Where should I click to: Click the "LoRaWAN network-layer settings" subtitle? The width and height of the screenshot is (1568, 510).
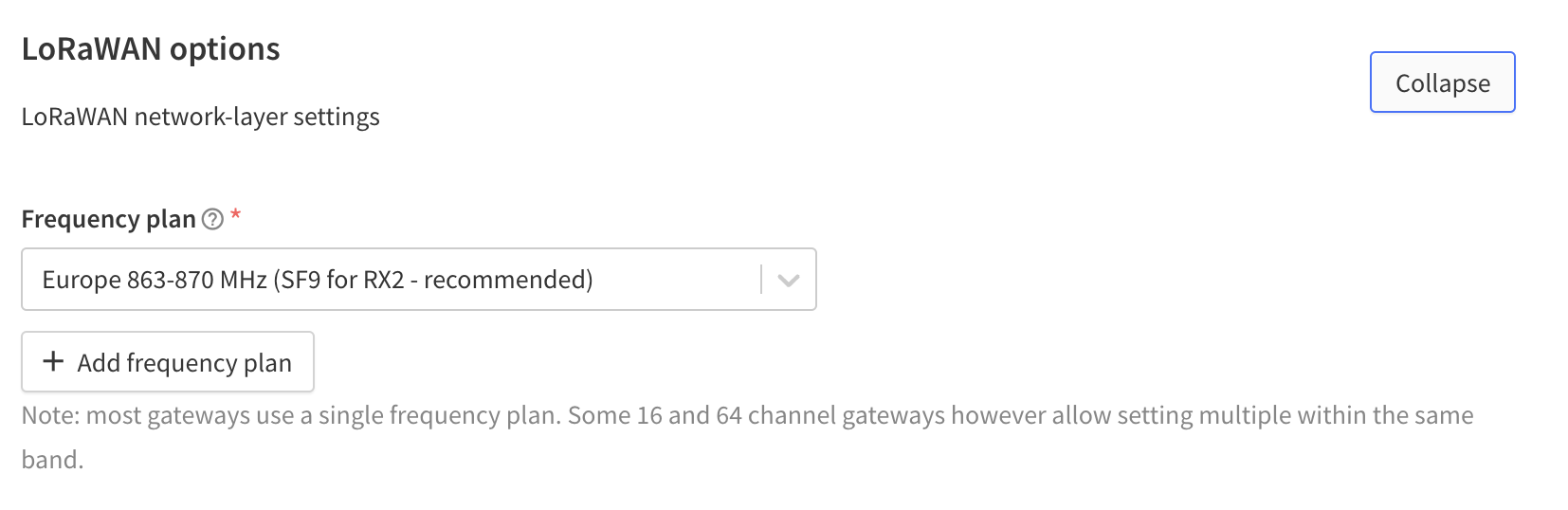point(200,117)
